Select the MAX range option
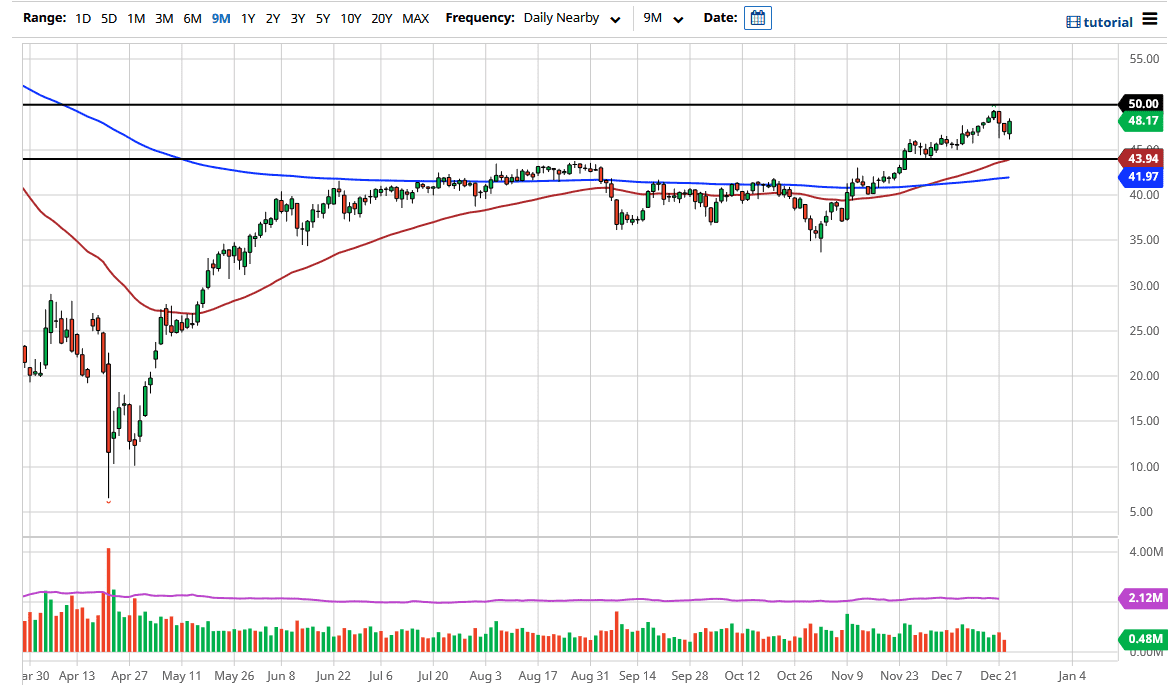The height and width of the screenshot is (685, 1169). [x=416, y=17]
